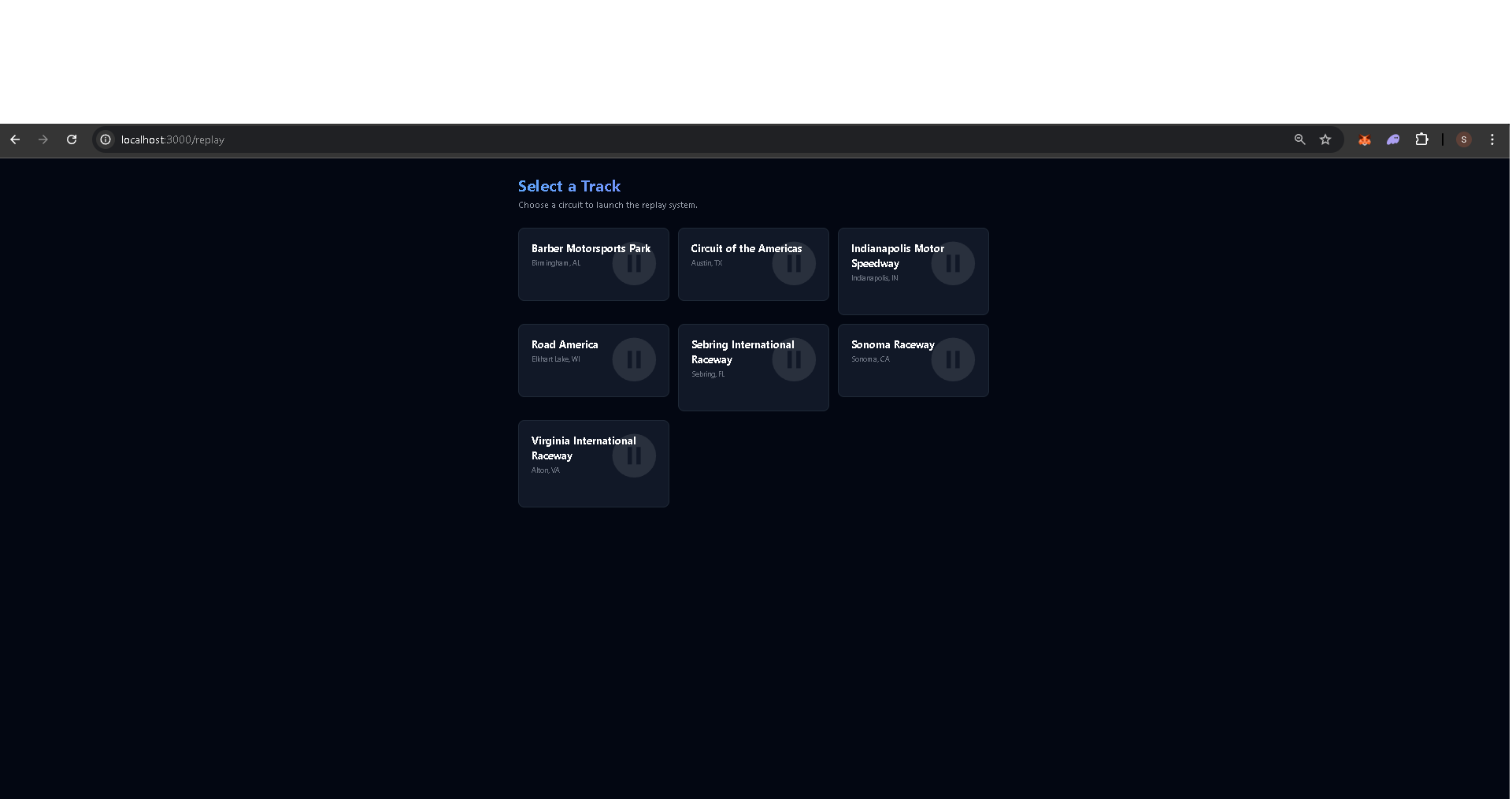1512x799 pixels.
Task: Click pause icon on Sonoma Raceway card
Action: coord(953,359)
